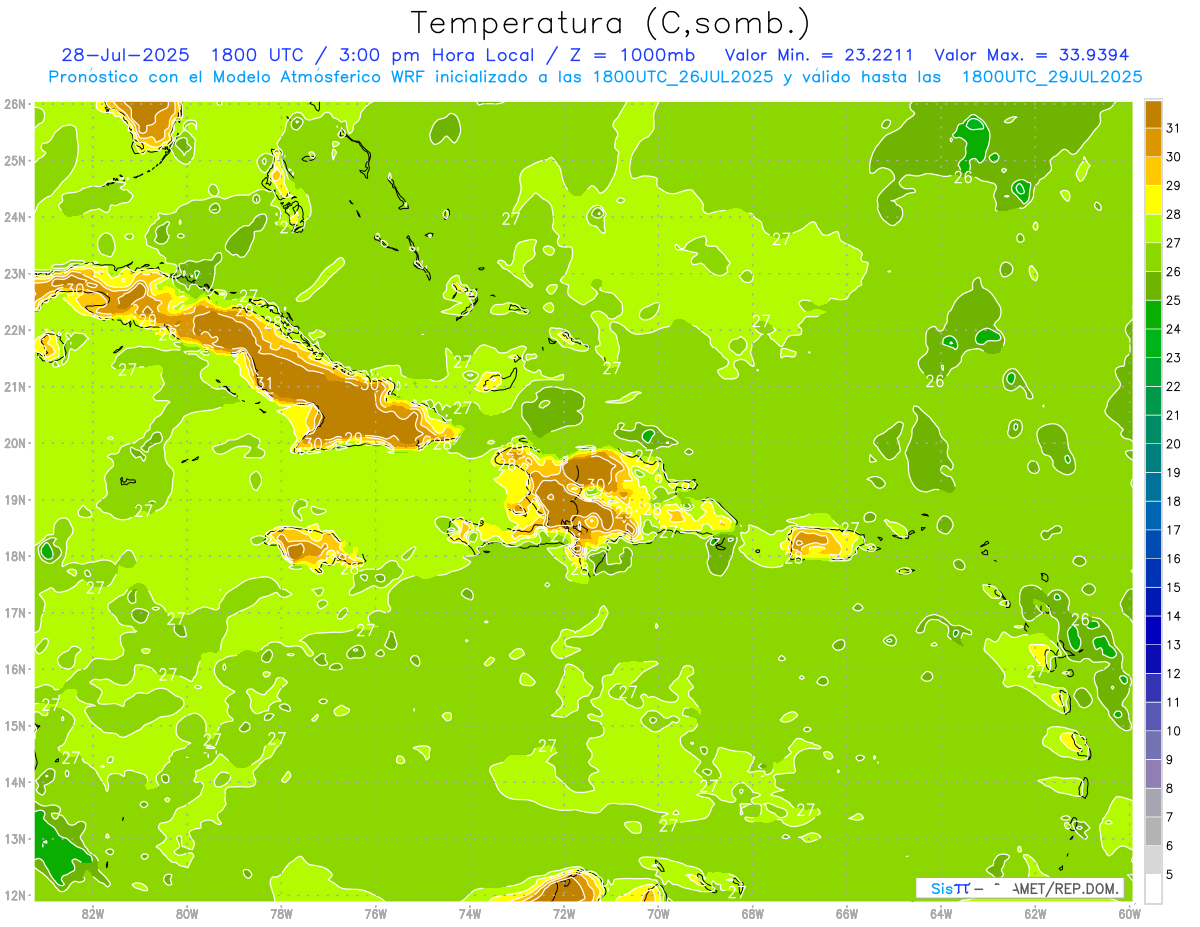1200x927 pixels.
Task: Click the yellow legend swatch between 28 and 29
Action: 1154,200
